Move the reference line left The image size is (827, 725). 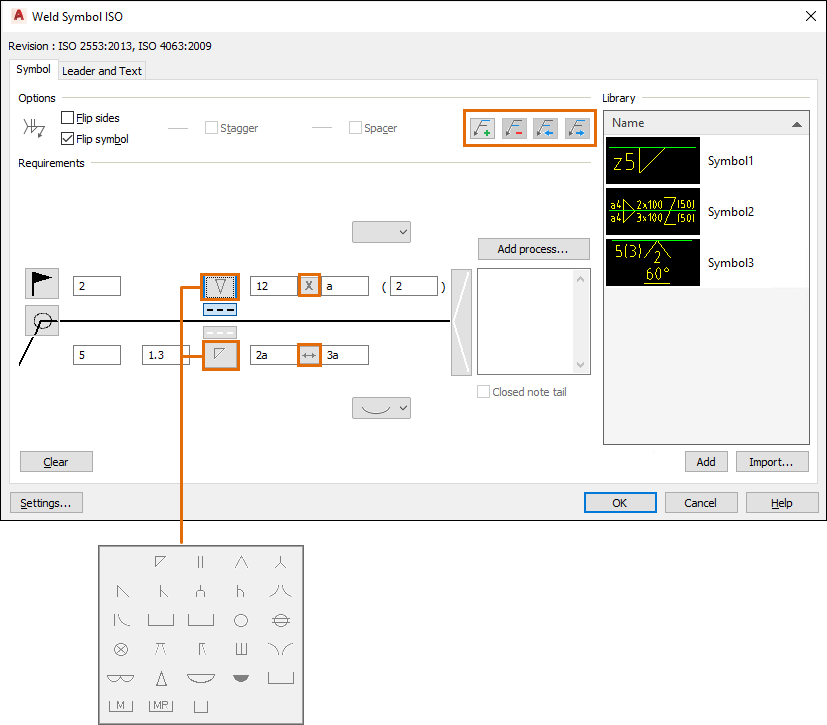pos(546,128)
